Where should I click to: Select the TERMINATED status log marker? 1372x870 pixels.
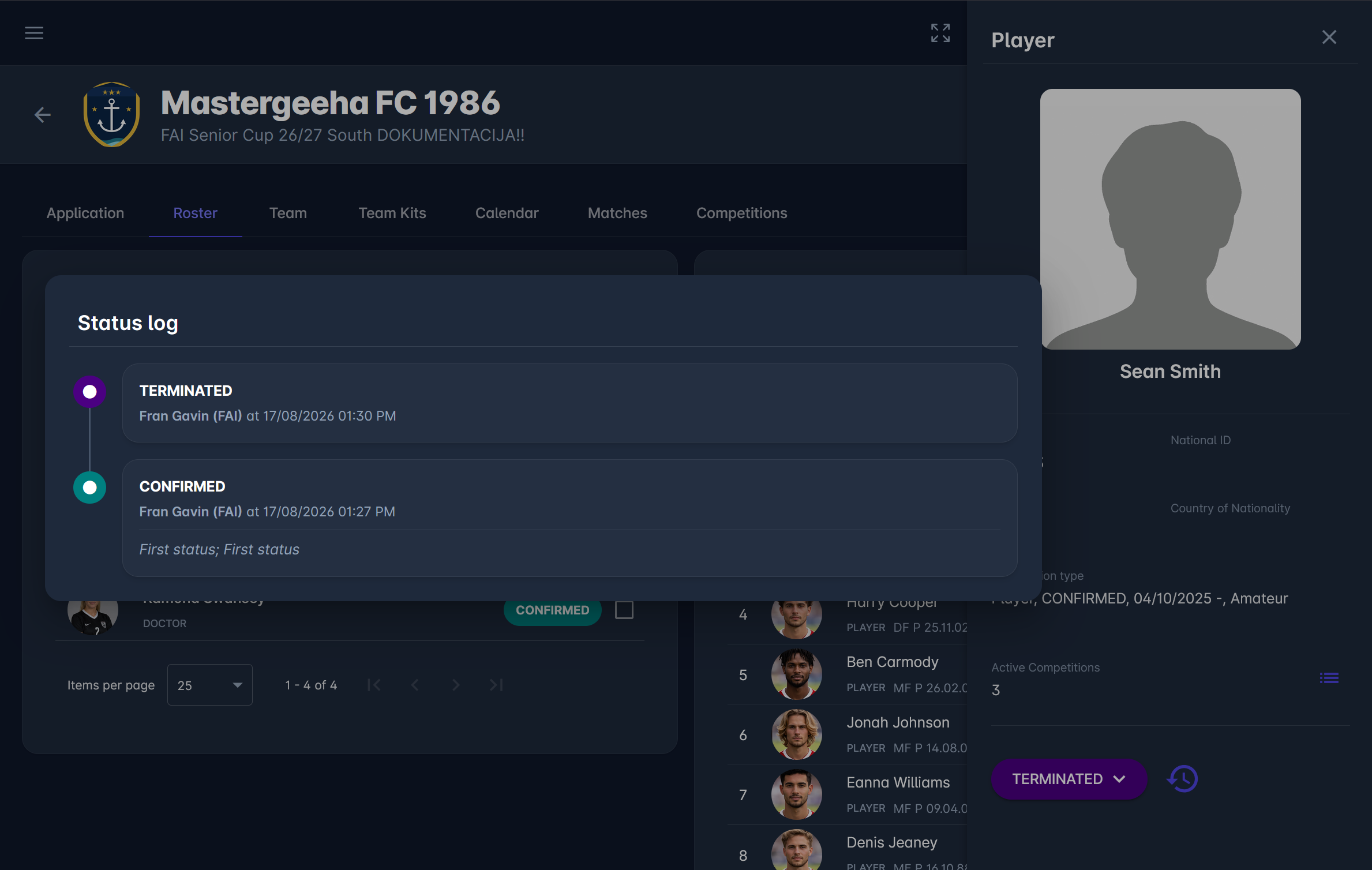tap(89, 392)
